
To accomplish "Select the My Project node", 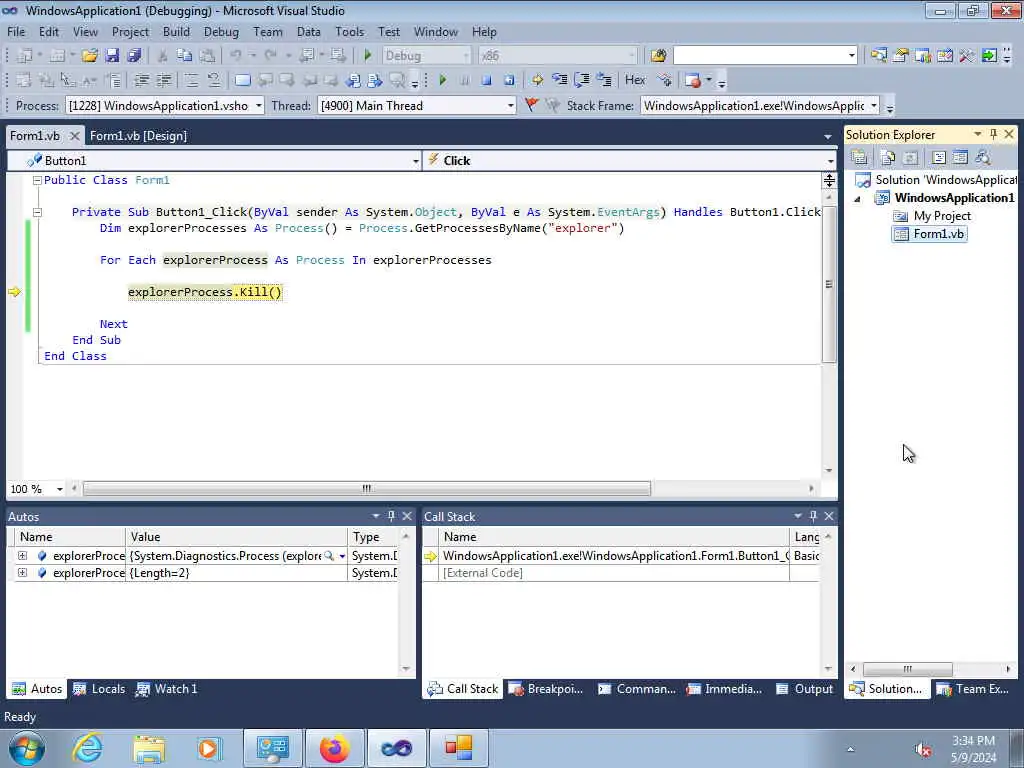I will (x=942, y=216).
